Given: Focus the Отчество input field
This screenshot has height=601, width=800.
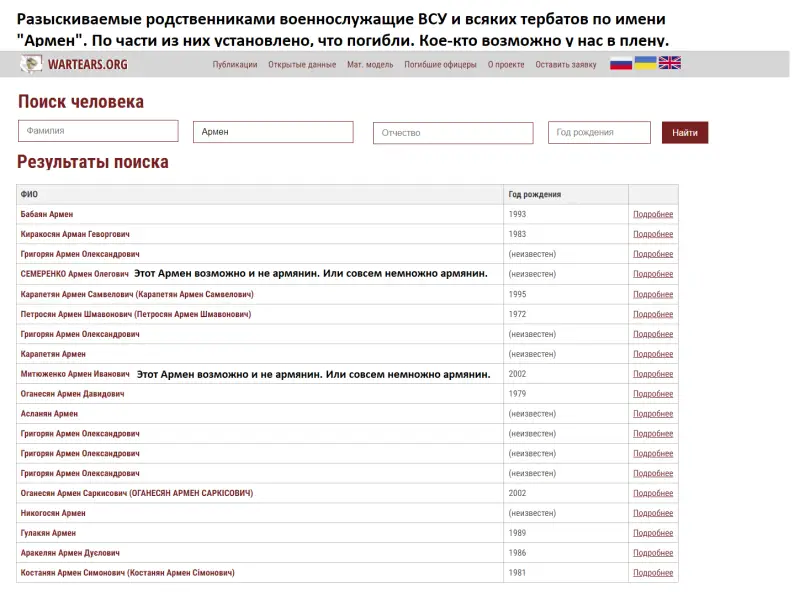Looking at the screenshot, I should 453,133.
